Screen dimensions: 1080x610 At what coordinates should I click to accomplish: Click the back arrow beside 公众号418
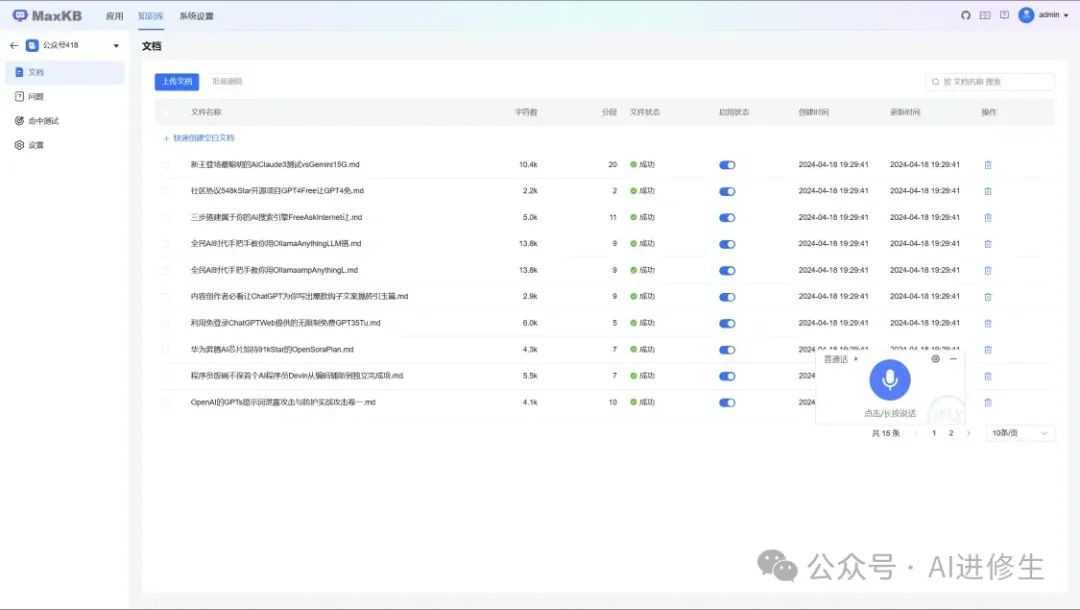tap(14, 45)
